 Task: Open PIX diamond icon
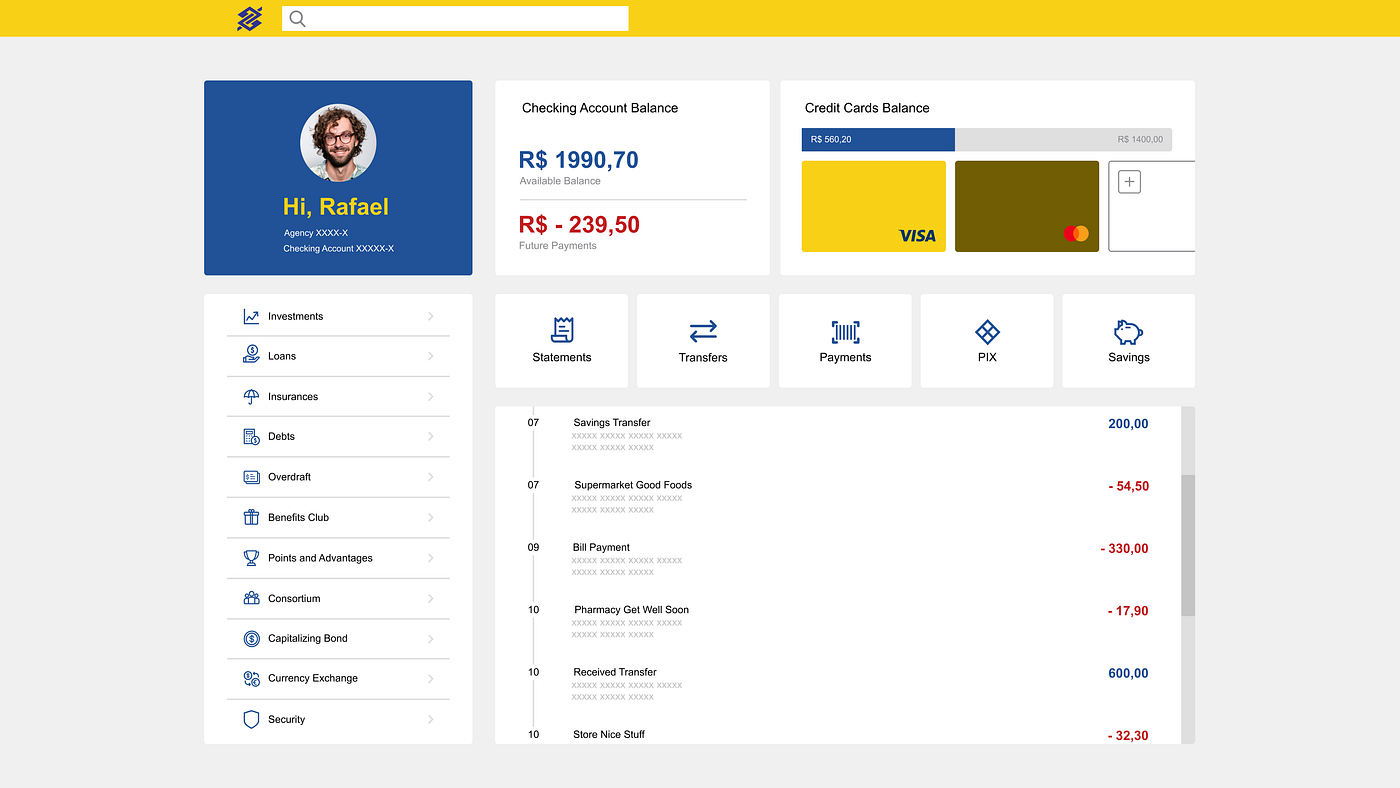[987, 332]
